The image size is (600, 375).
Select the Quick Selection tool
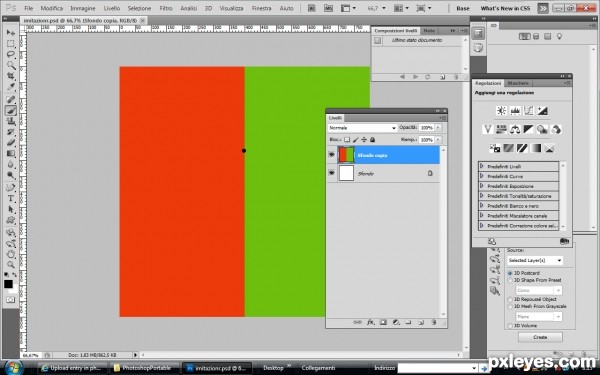click(x=11, y=65)
